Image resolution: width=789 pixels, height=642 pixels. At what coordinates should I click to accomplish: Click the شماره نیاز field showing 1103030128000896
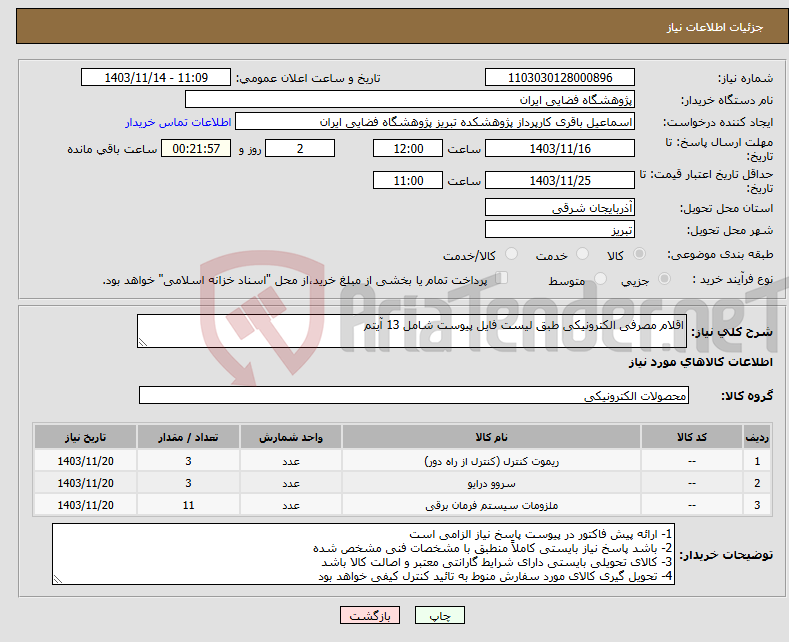559,78
